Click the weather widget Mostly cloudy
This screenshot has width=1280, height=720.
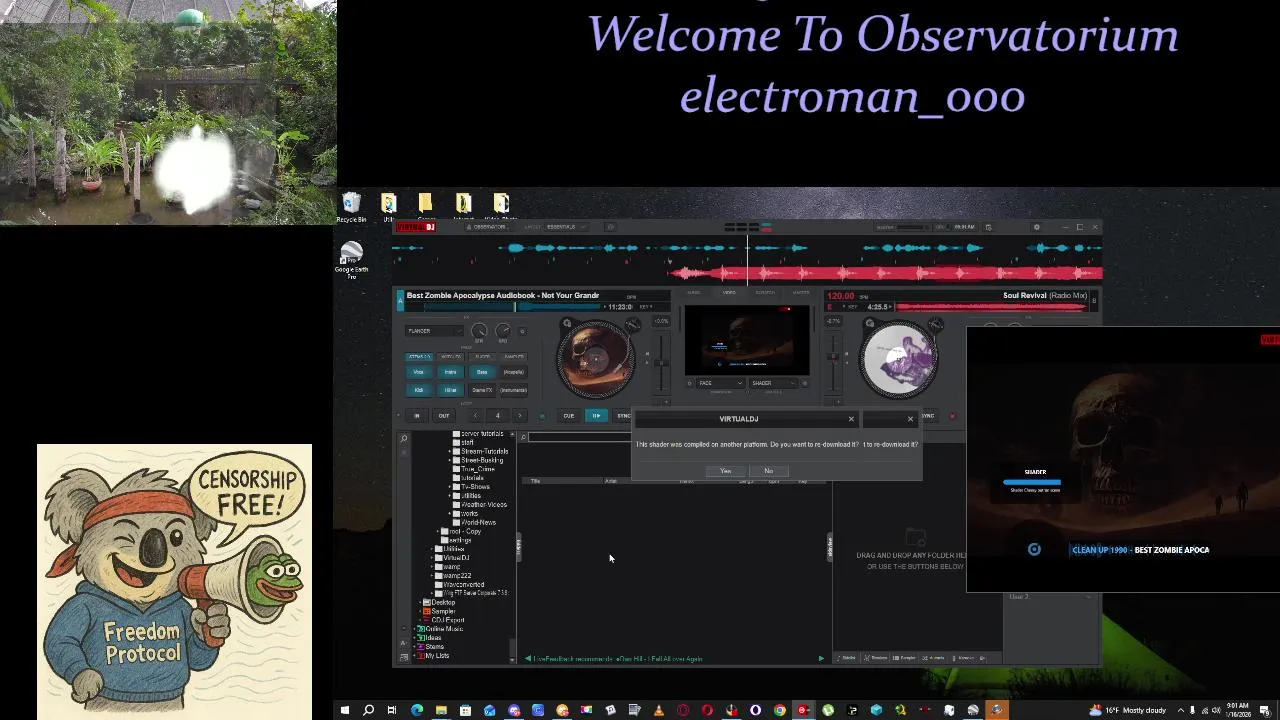click(1128, 711)
